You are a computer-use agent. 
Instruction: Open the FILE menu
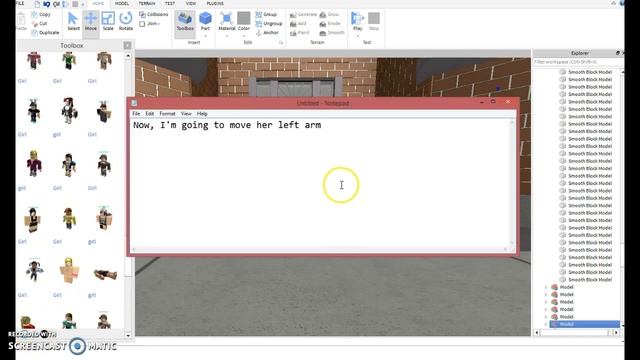tap(20, 3)
